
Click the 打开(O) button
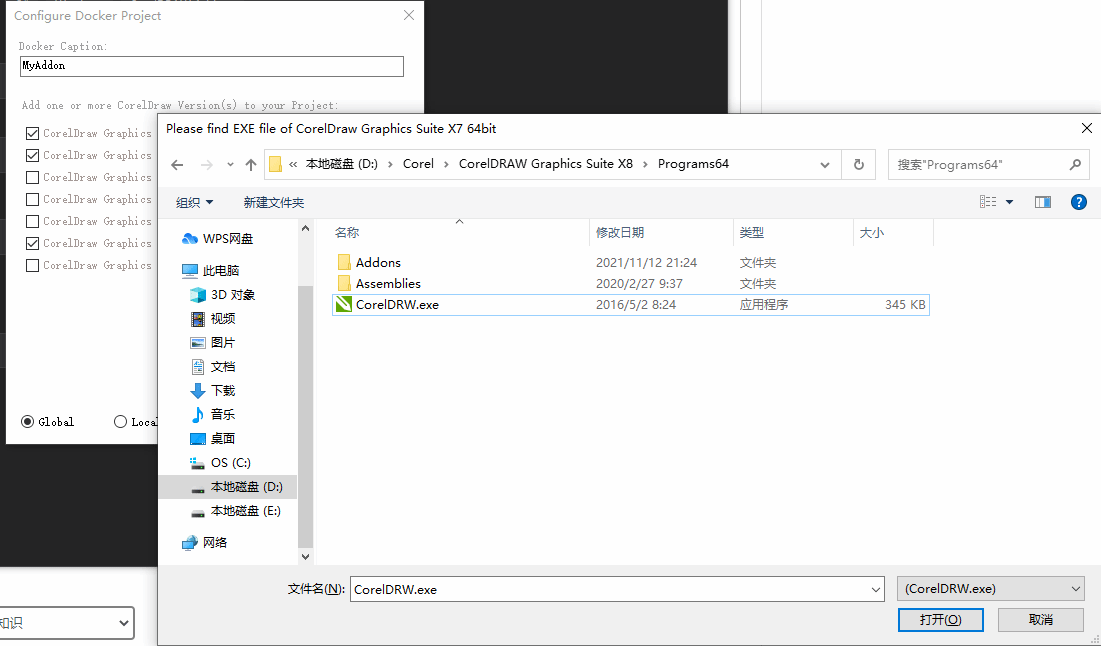[x=940, y=620]
